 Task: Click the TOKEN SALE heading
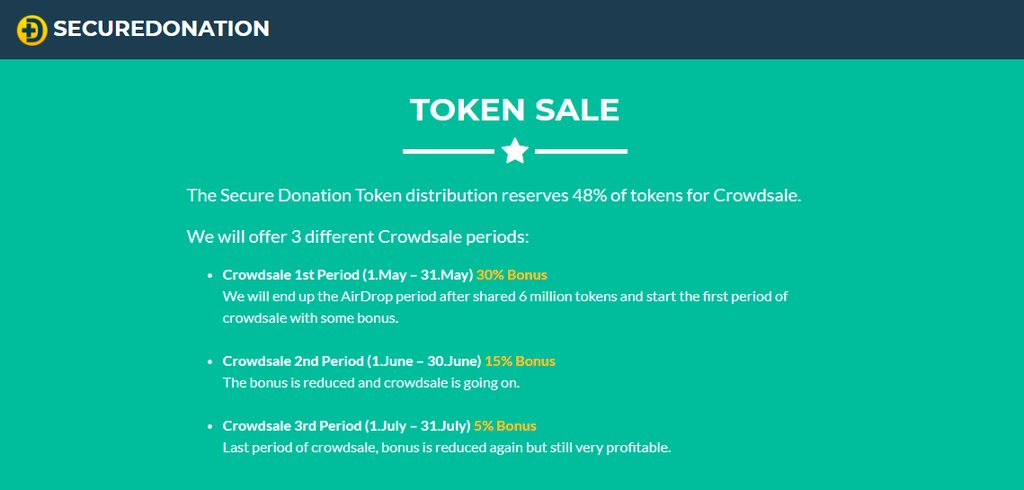point(515,110)
